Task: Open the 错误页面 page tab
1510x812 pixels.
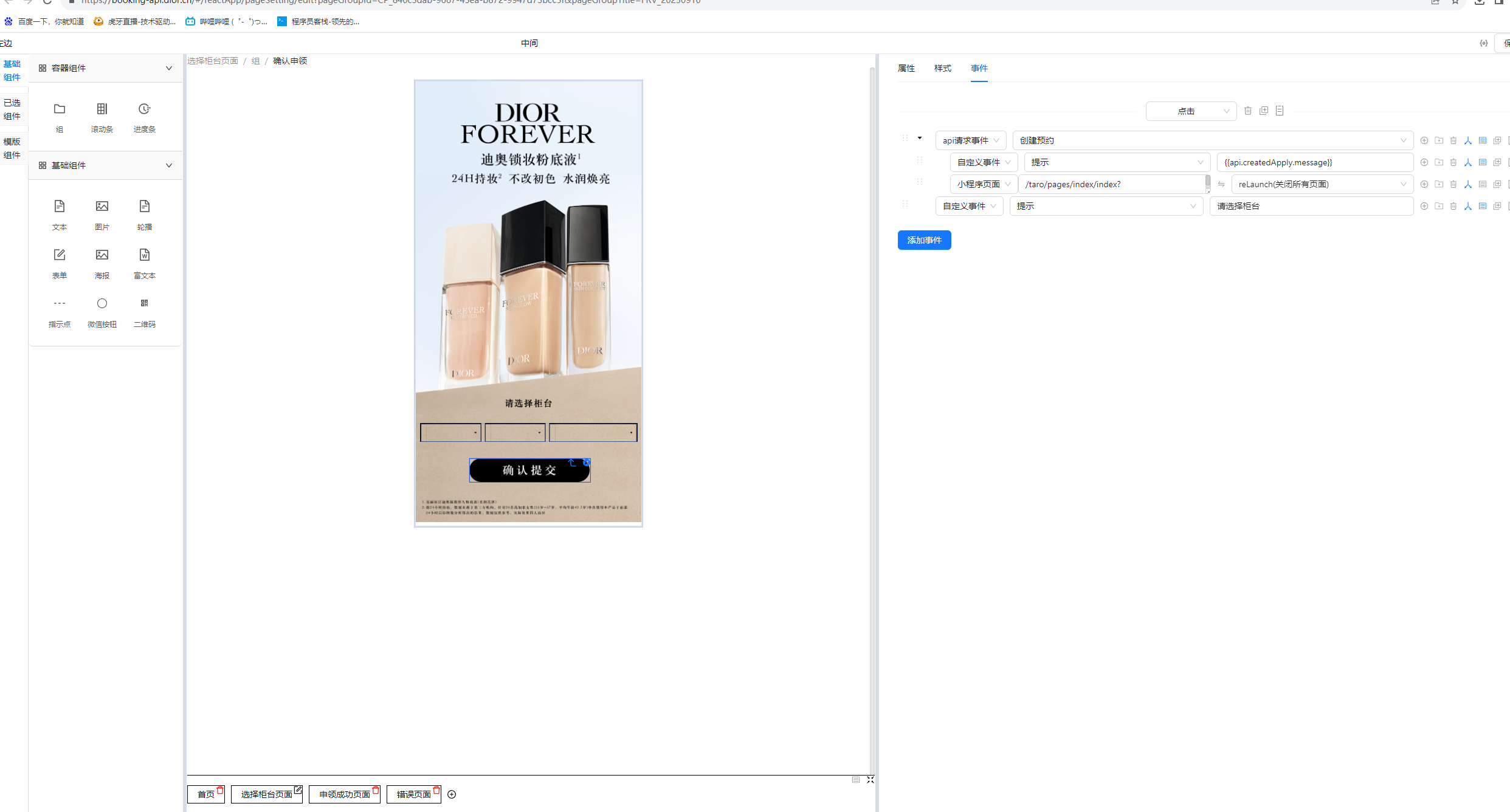Action: coord(414,794)
